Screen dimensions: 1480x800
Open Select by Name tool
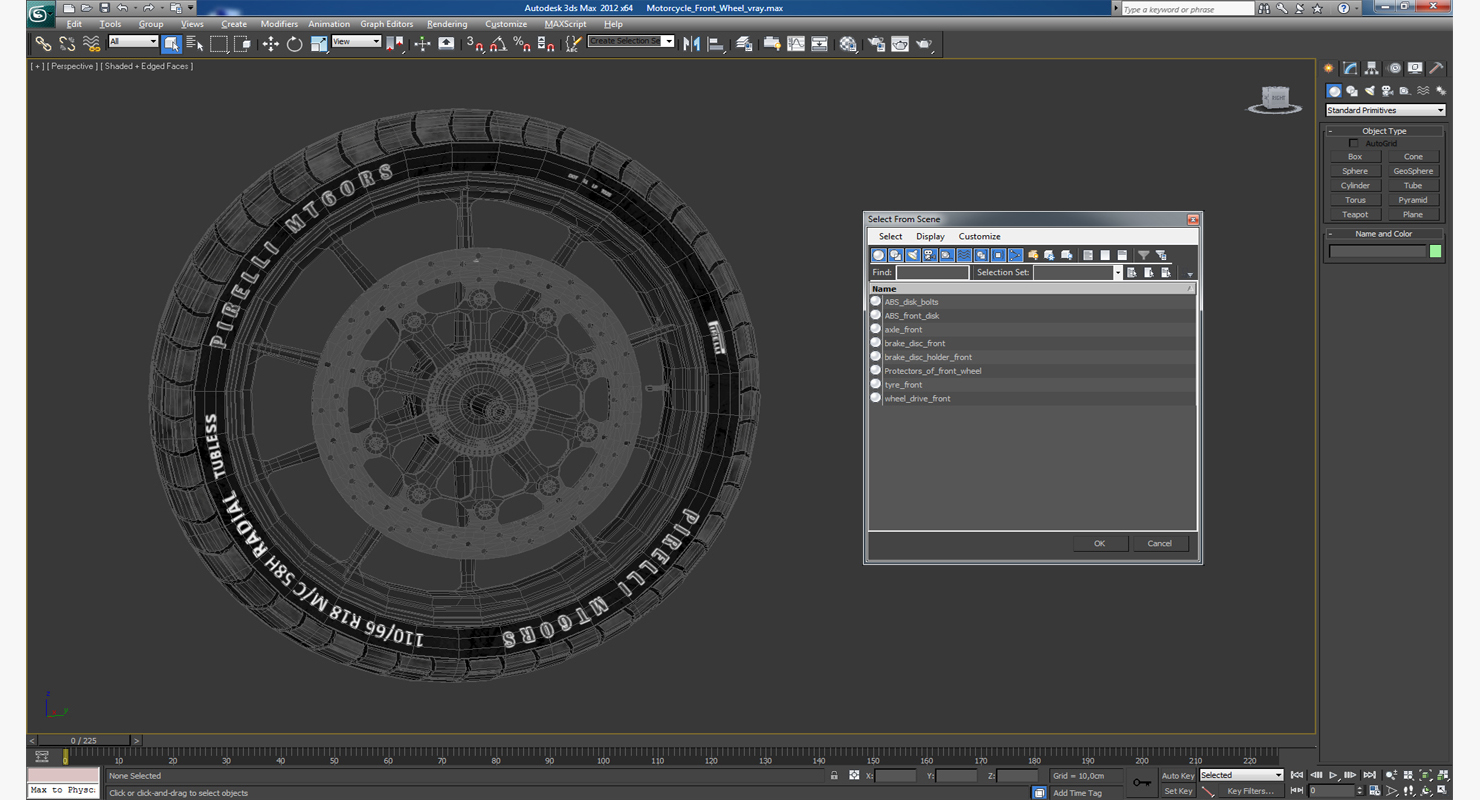click(x=194, y=44)
